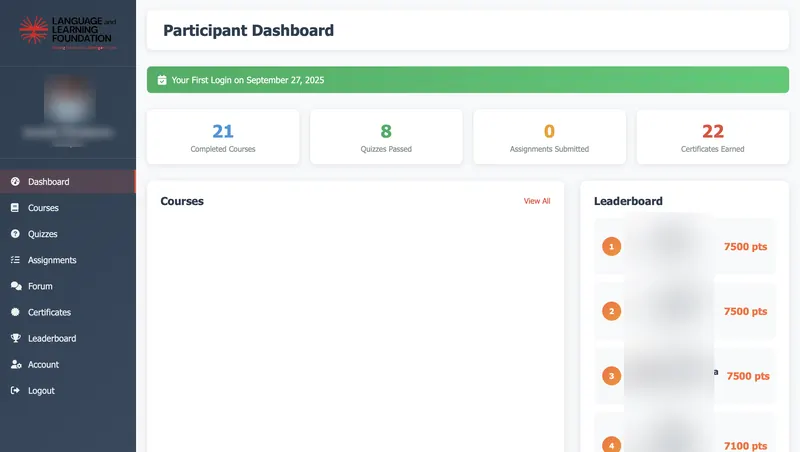Click rank 2's 7500 pts score
The height and width of the screenshot is (452, 800).
pos(745,311)
